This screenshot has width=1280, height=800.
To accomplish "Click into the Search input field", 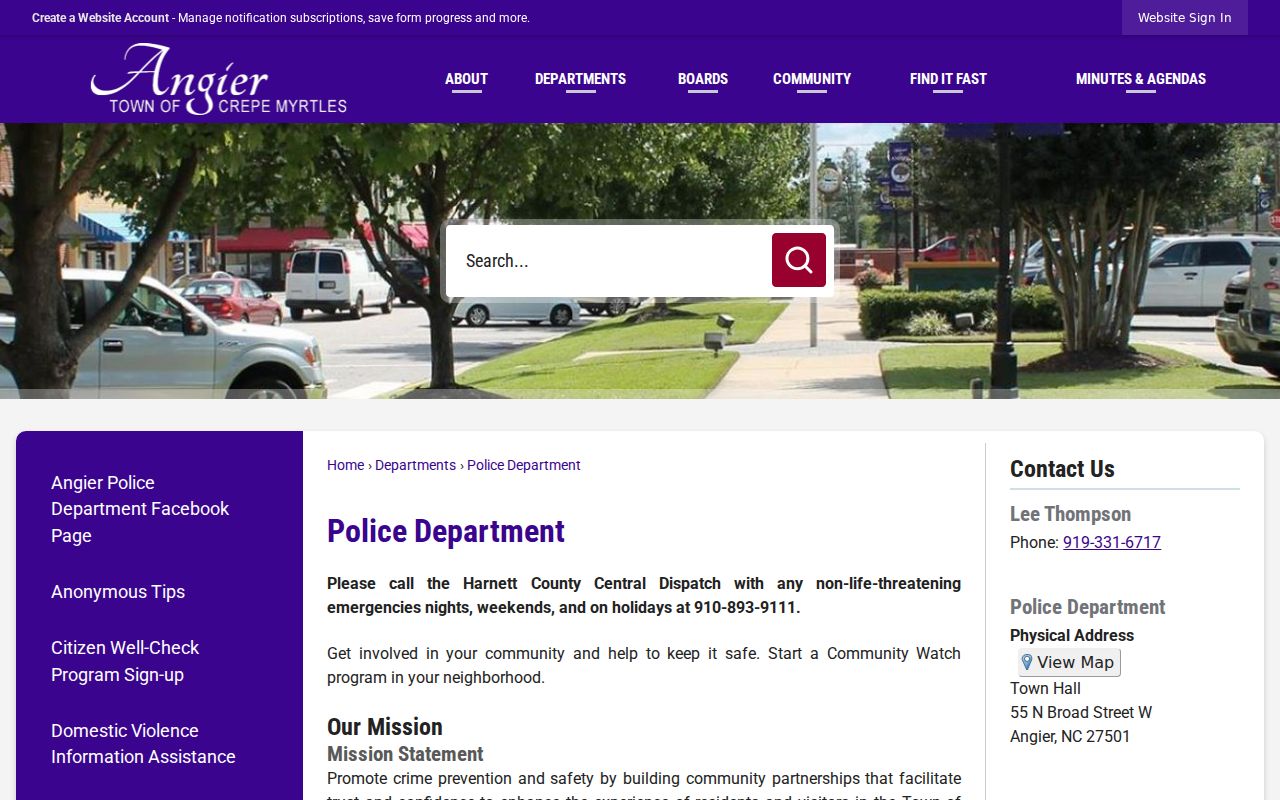I will pos(608,261).
